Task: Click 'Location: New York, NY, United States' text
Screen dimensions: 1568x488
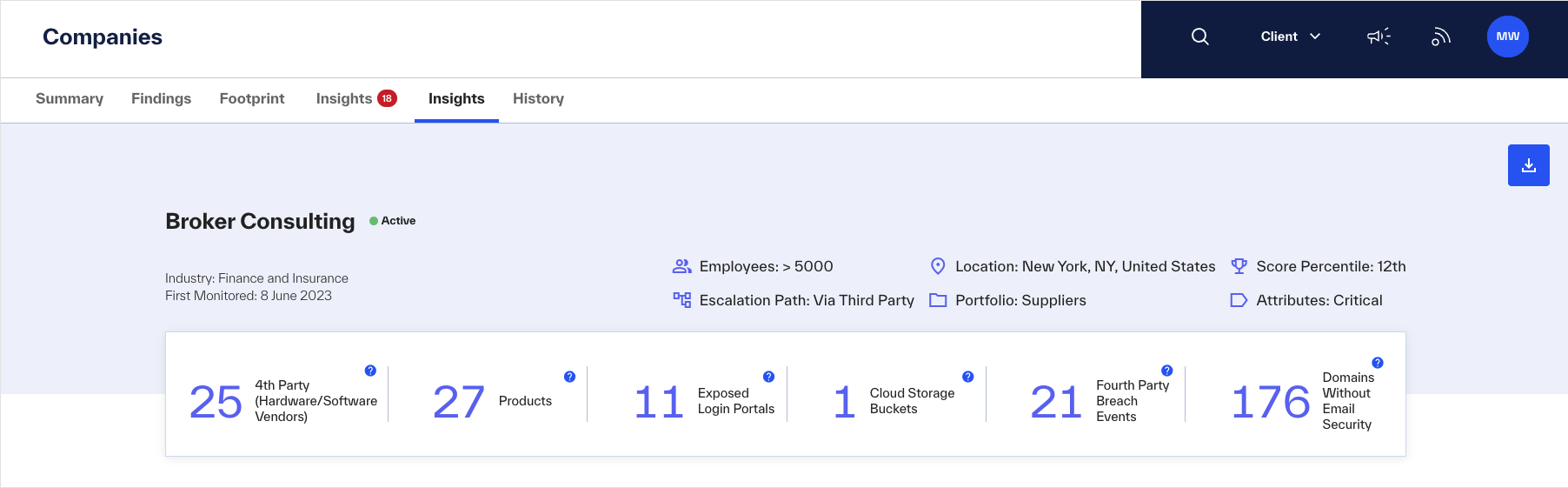Action: pyautogui.click(x=1086, y=266)
